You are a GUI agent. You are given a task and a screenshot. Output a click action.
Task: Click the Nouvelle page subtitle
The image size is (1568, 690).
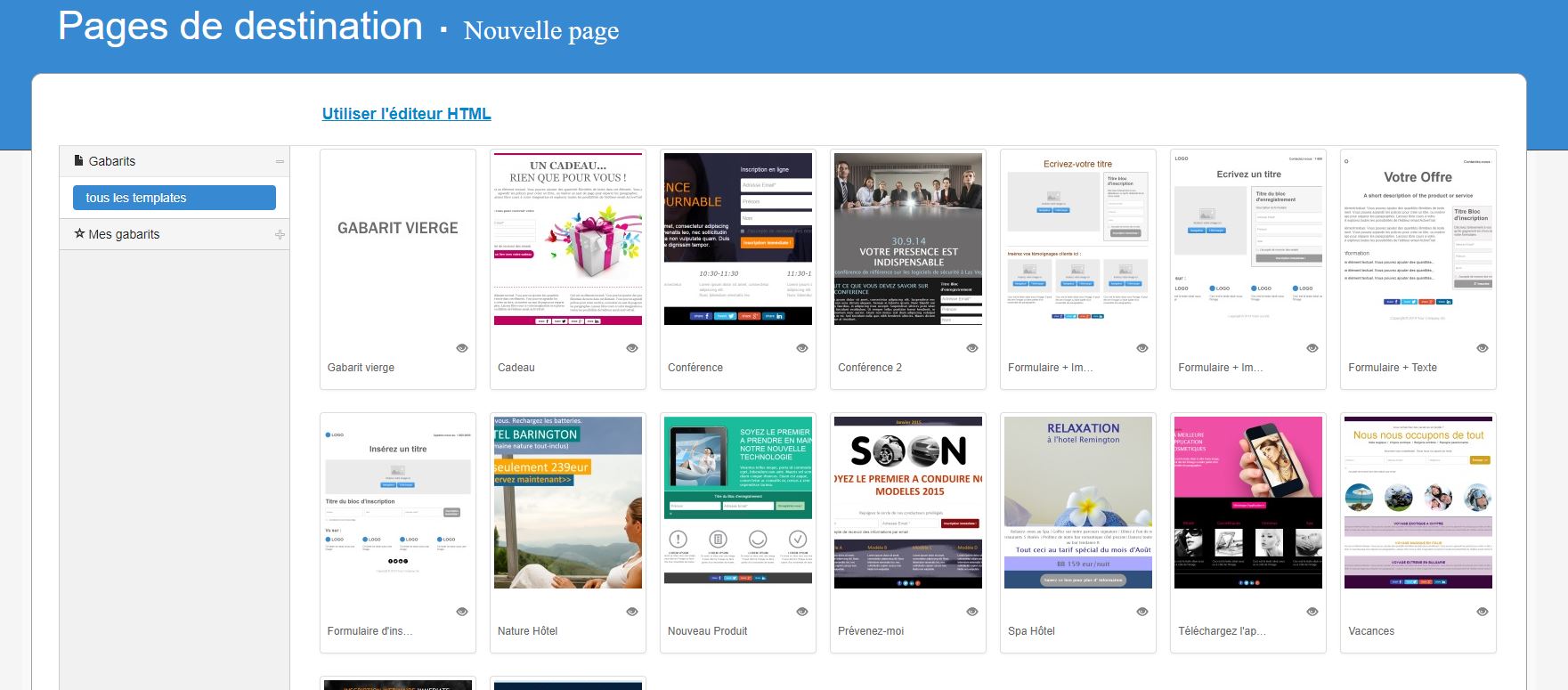click(x=541, y=31)
